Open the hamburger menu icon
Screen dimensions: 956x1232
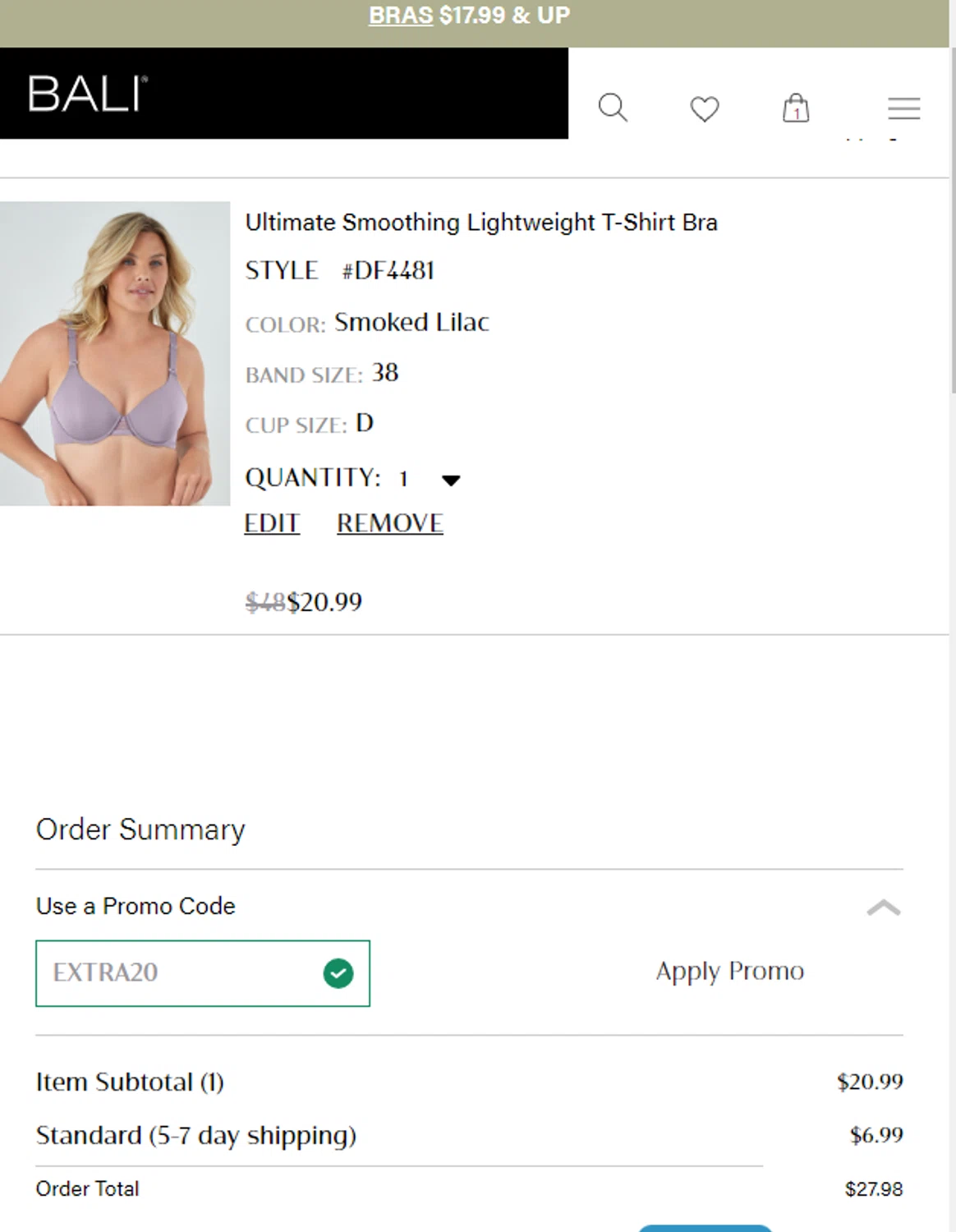(x=903, y=108)
